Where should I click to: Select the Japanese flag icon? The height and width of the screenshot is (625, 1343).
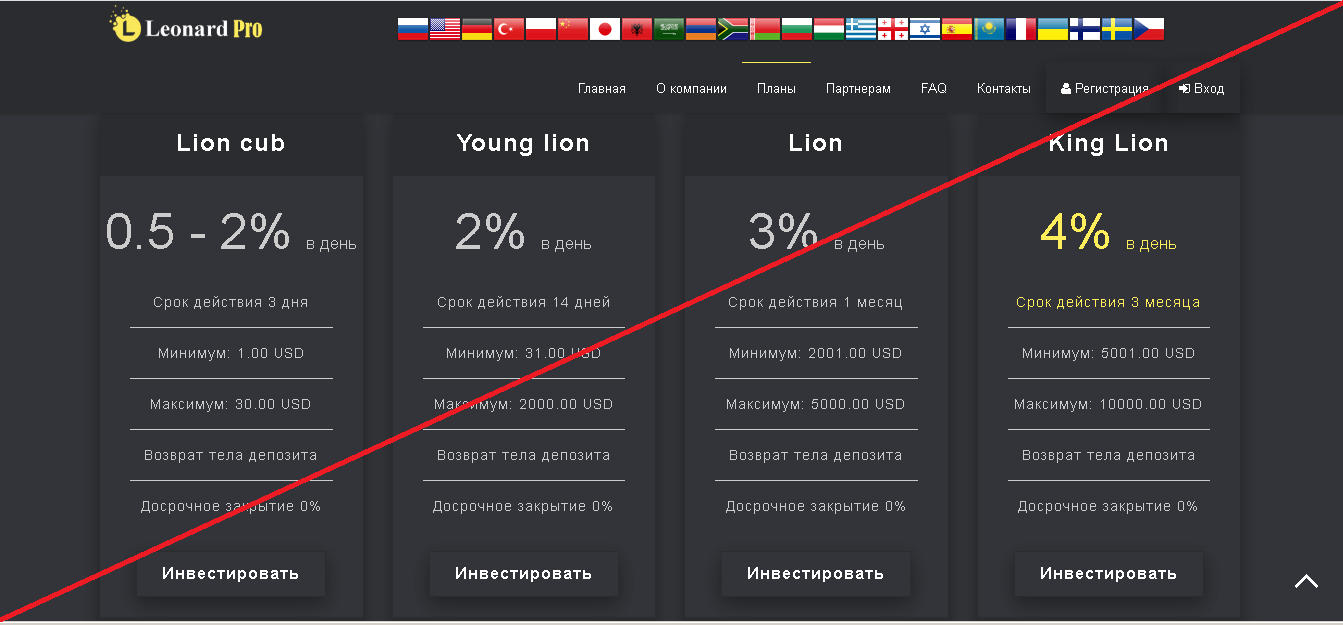pyautogui.click(x=605, y=29)
